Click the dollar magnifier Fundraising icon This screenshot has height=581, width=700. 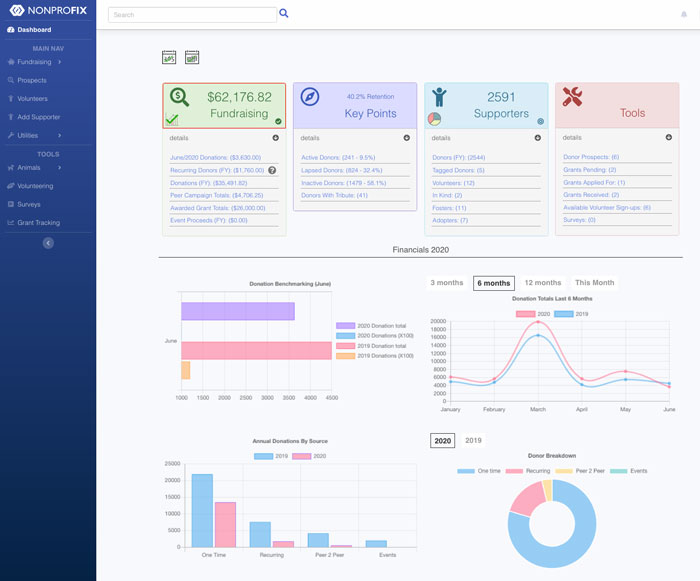[x=179, y=97]
